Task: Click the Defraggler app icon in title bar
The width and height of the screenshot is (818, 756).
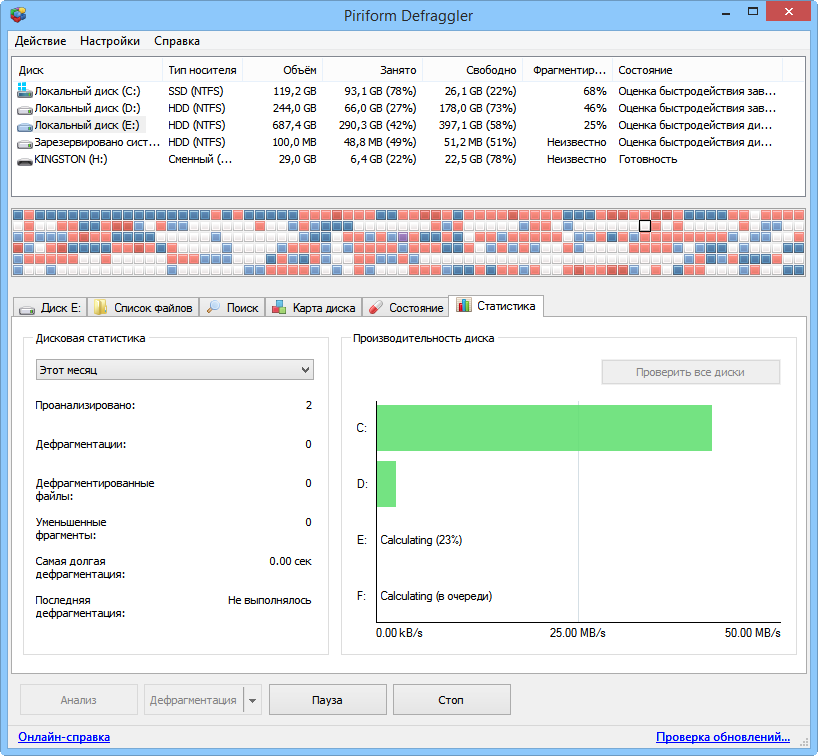Action: (x=18, y=14)
